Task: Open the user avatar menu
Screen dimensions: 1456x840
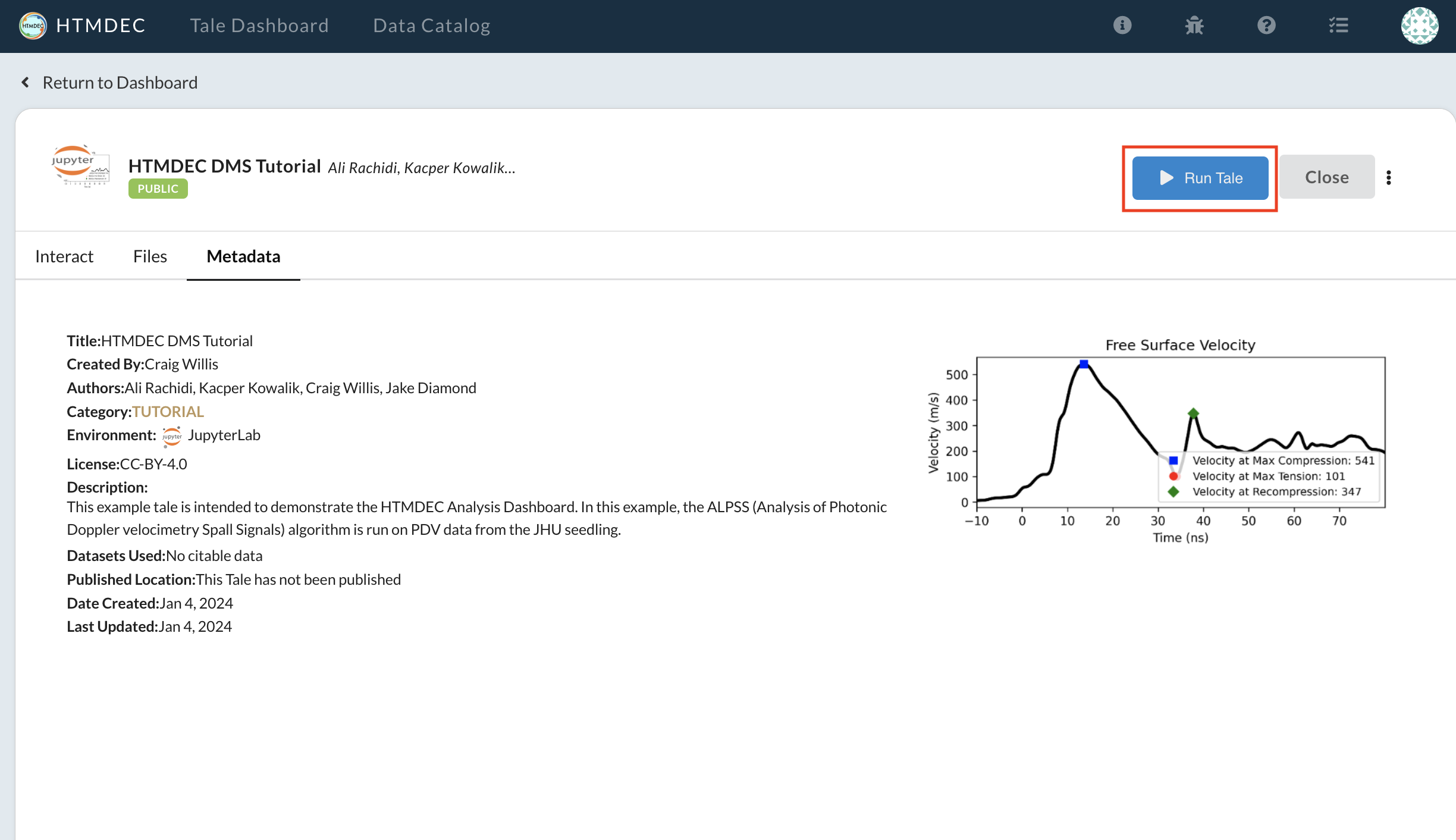Action: (x=1419, y=26)
